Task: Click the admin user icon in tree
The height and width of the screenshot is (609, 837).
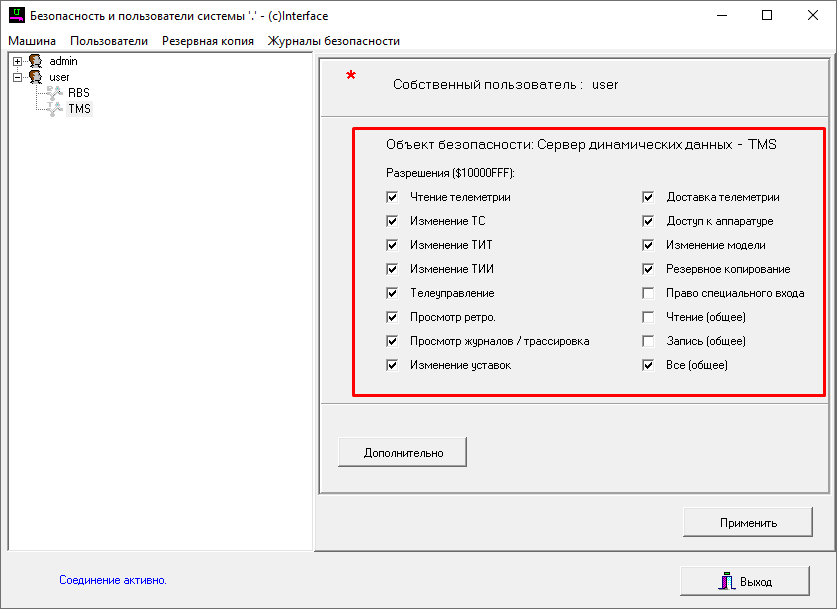Action: click(x=35, y=61)
